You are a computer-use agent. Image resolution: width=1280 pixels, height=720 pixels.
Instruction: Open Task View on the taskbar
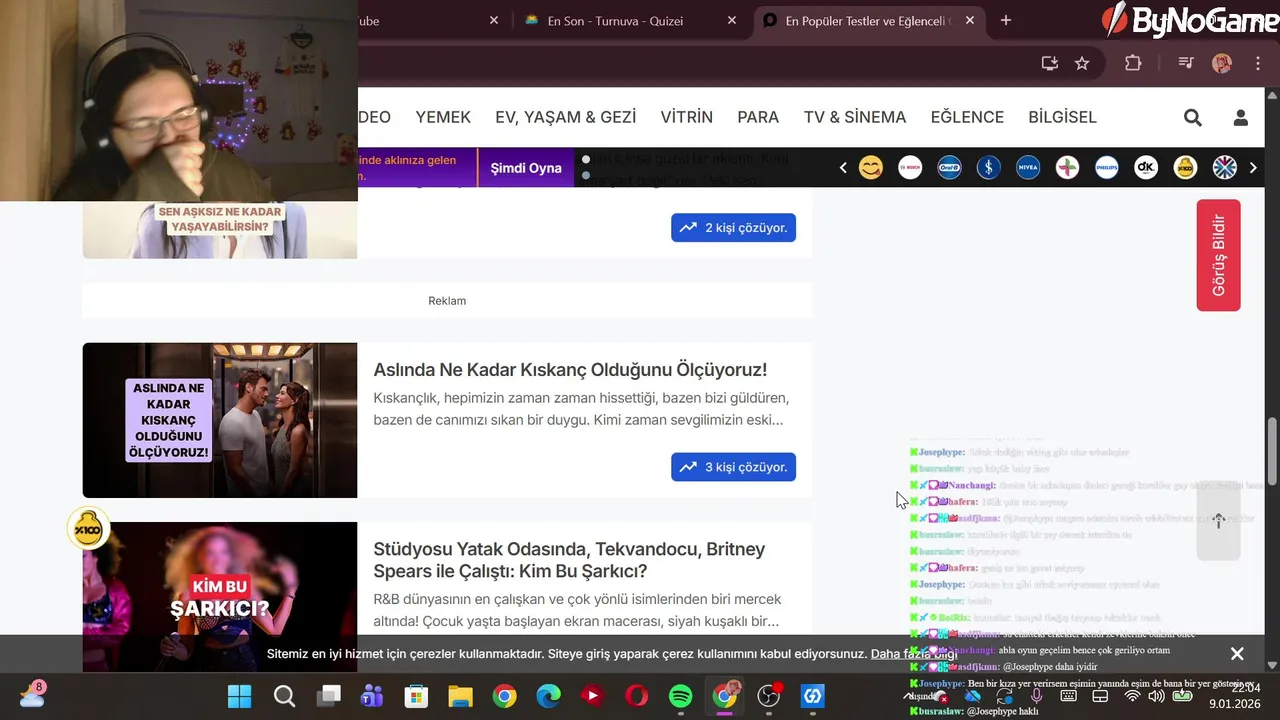(328, 696)
